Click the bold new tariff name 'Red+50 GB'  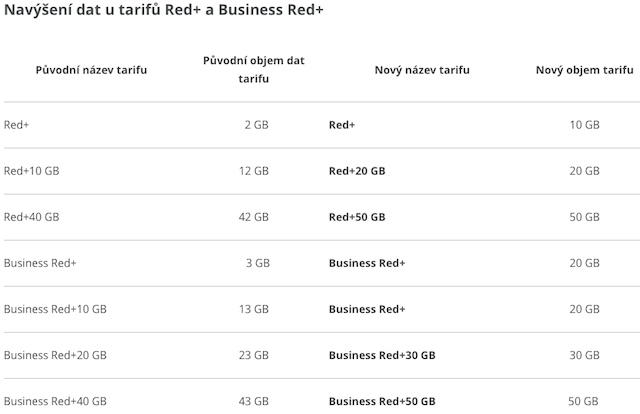[356, 217]
